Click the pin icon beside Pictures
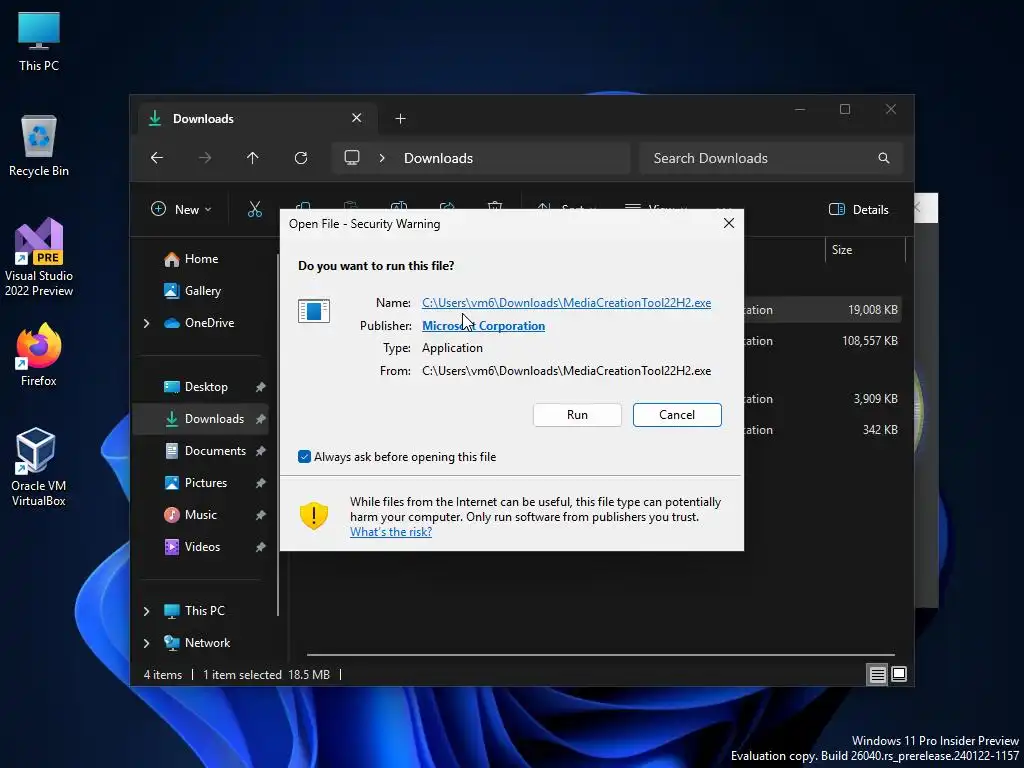Image resolution: width=1024 pixels, height=768 pixels. tap(261, 483)
